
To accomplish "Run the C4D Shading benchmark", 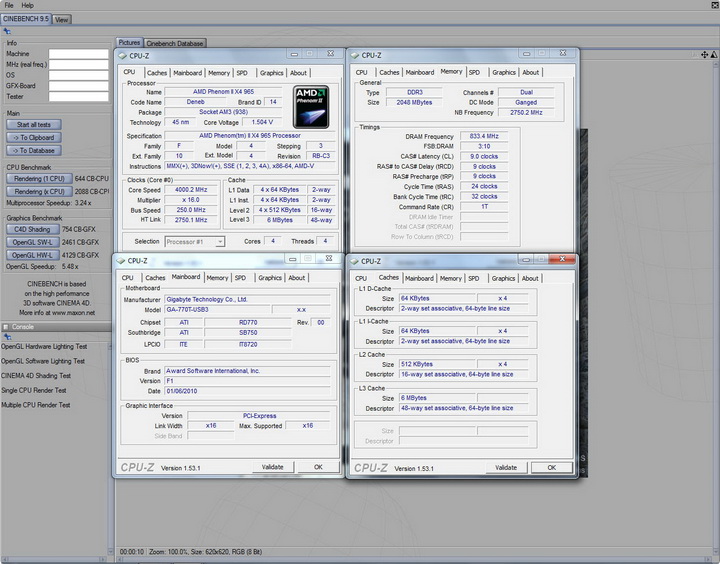I will (33, 229).
